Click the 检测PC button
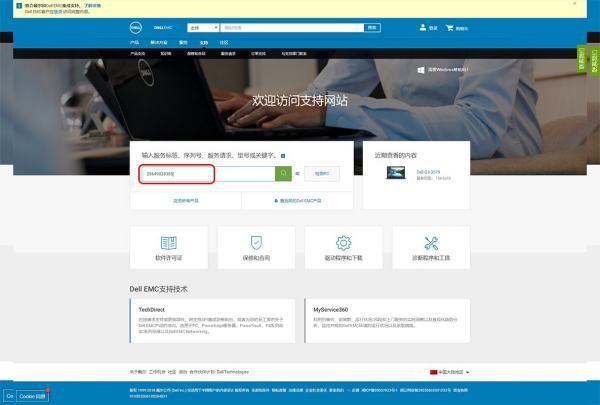The image size is (600, 405). [x=322, y=174]
